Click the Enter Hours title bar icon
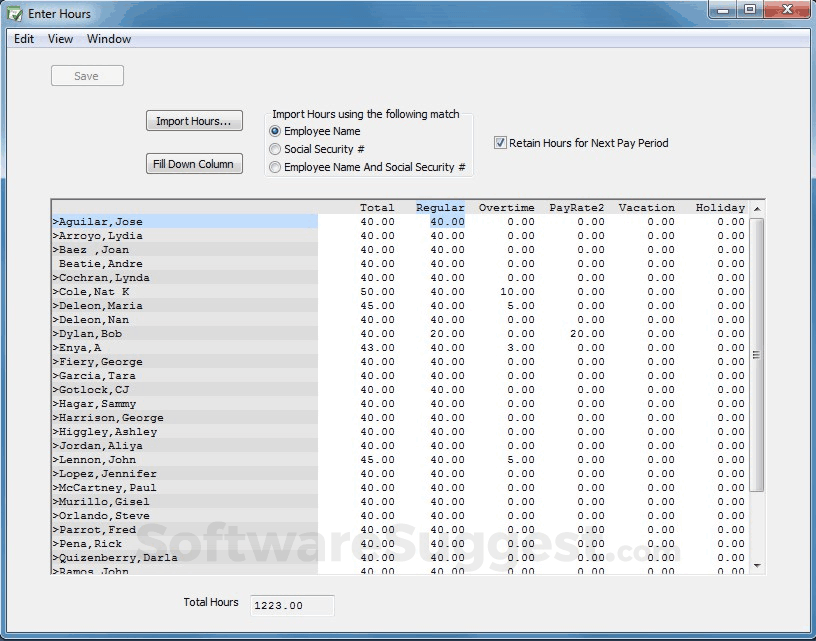Viewport: 816px width, 641px height. pos(14,13)
